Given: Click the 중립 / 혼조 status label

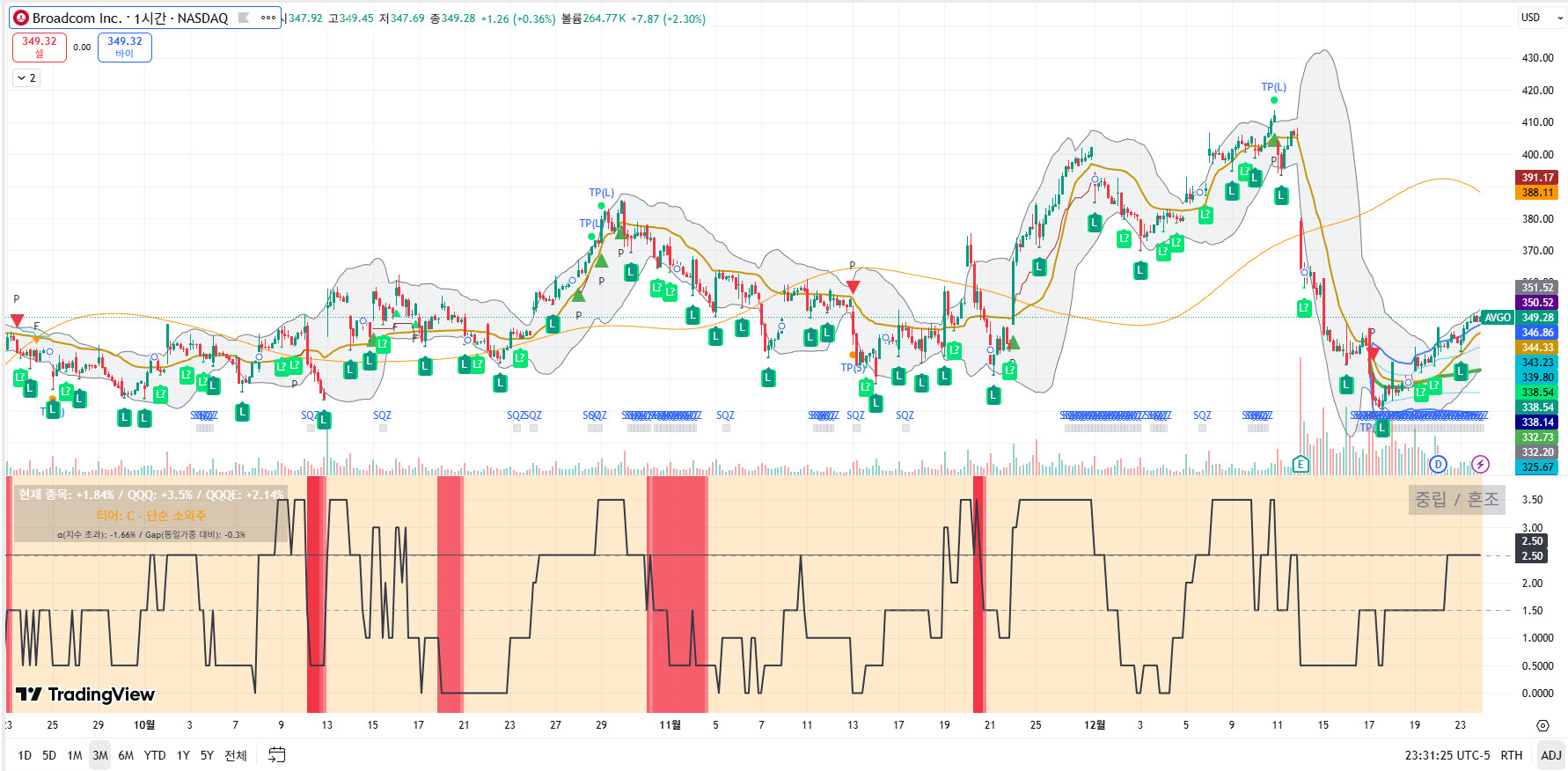Looking at the screenshot, I should (x=1456, y=499).
